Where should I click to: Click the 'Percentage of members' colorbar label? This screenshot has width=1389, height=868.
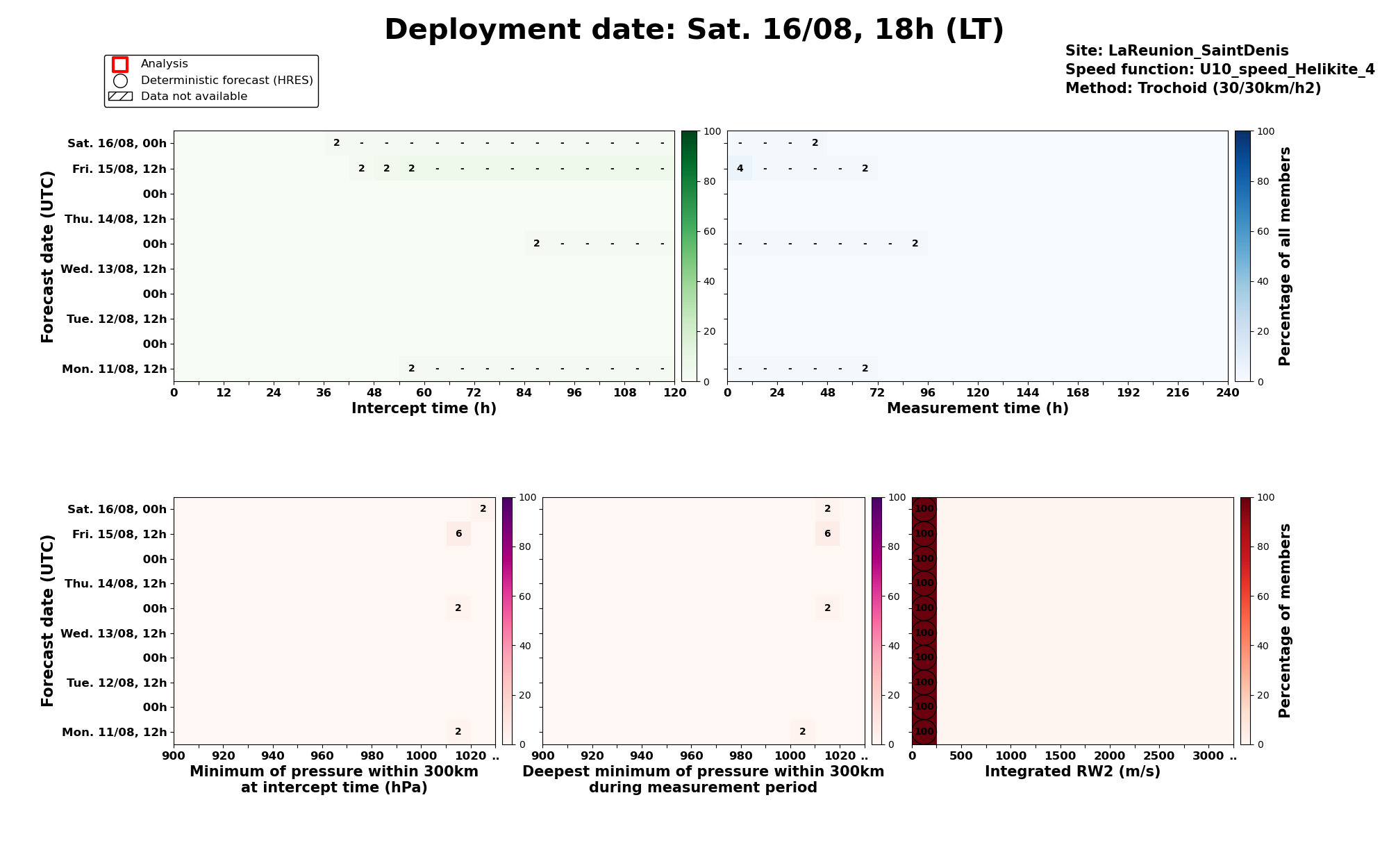(1285, 621)
